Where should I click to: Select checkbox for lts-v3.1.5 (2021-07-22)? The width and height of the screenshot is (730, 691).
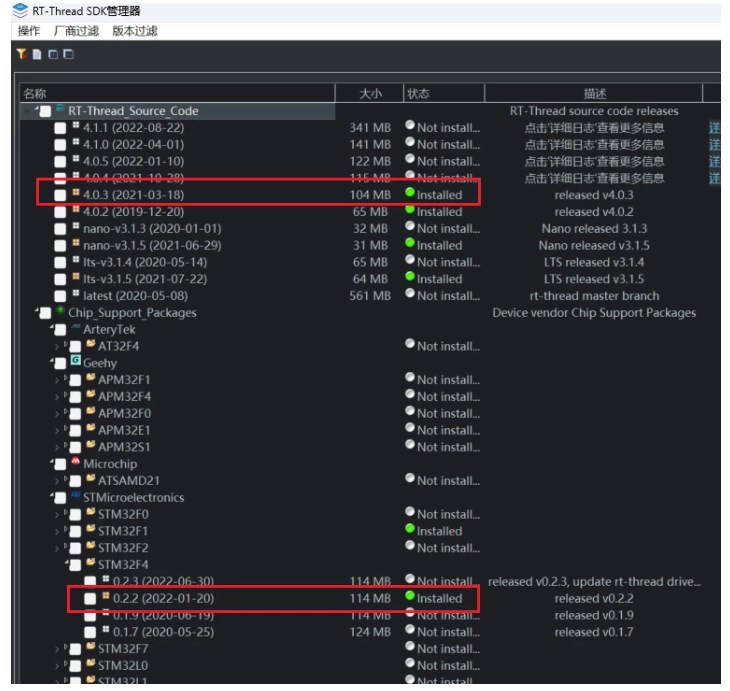tap(60, 279)
